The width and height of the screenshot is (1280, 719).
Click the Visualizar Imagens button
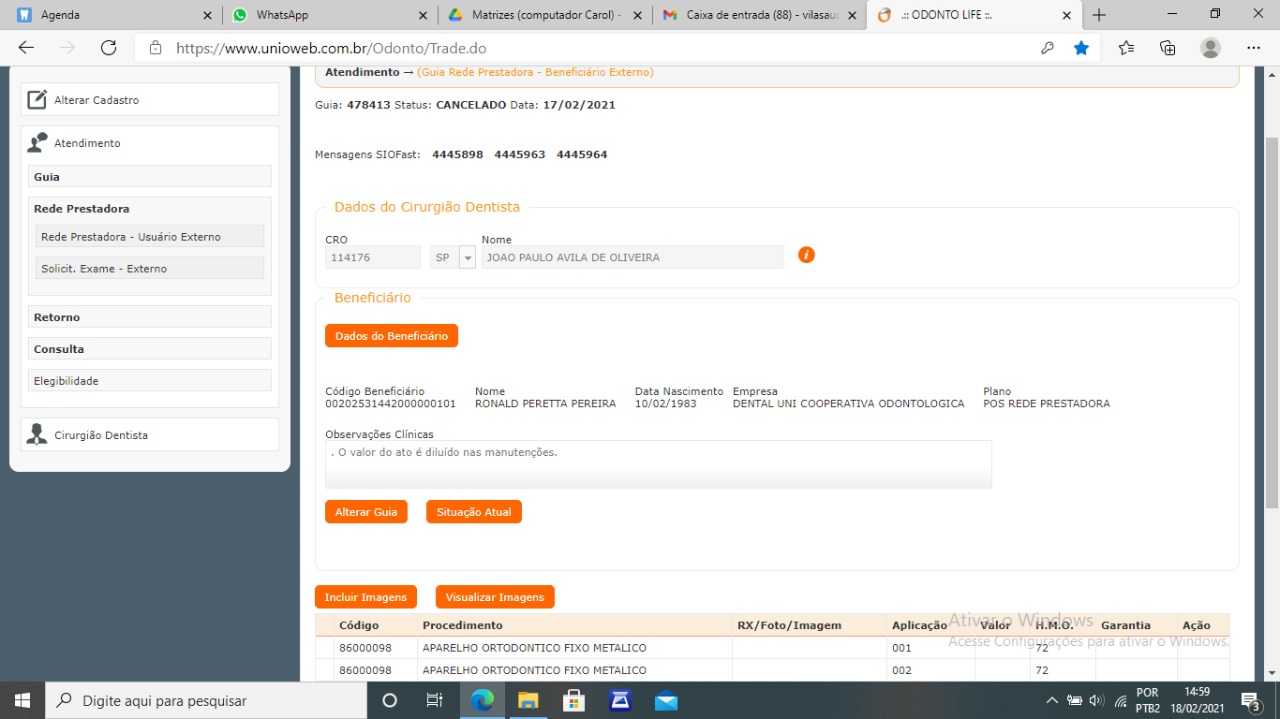(x=495, y=597)
